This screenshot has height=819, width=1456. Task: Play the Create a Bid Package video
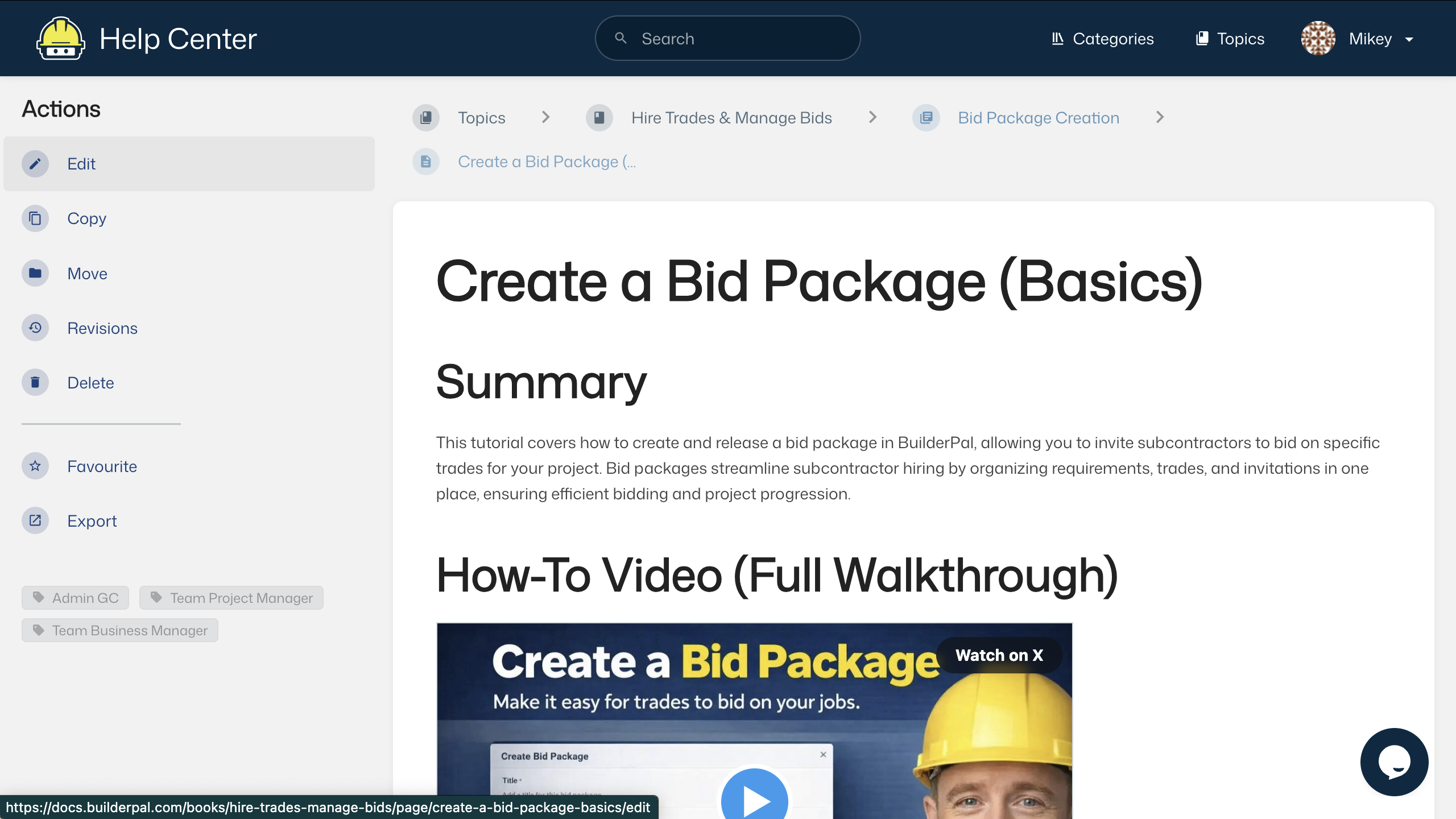tap(754, 799)
